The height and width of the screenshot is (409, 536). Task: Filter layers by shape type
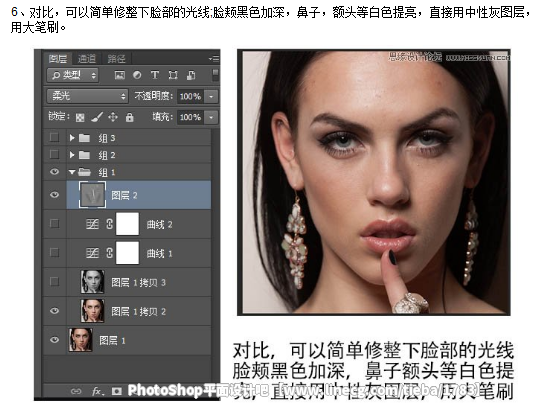point(173,75)
